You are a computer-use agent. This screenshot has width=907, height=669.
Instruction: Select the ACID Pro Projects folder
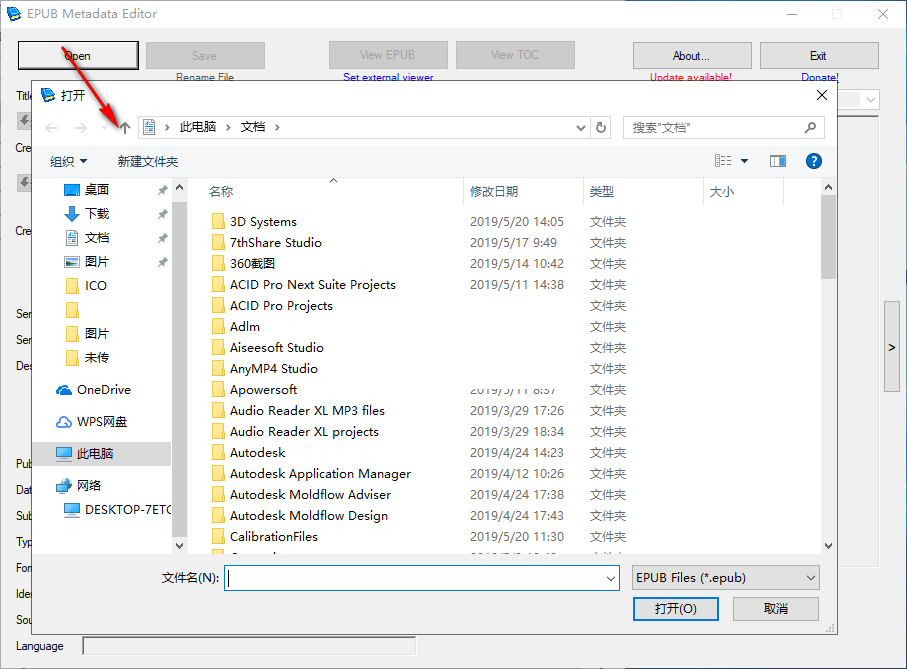(281, 305)
